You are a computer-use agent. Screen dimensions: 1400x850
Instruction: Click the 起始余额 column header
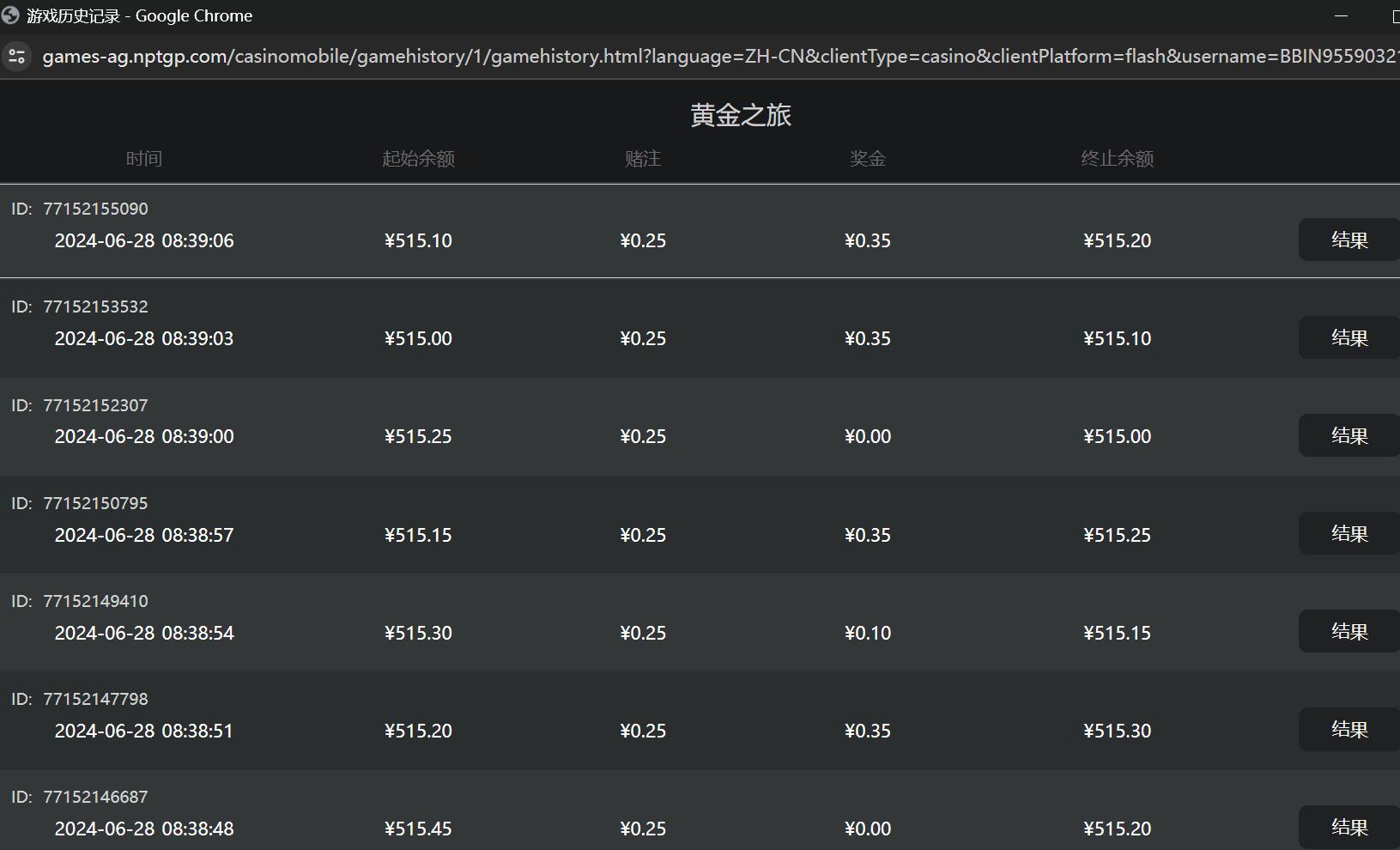pos(418,158)
